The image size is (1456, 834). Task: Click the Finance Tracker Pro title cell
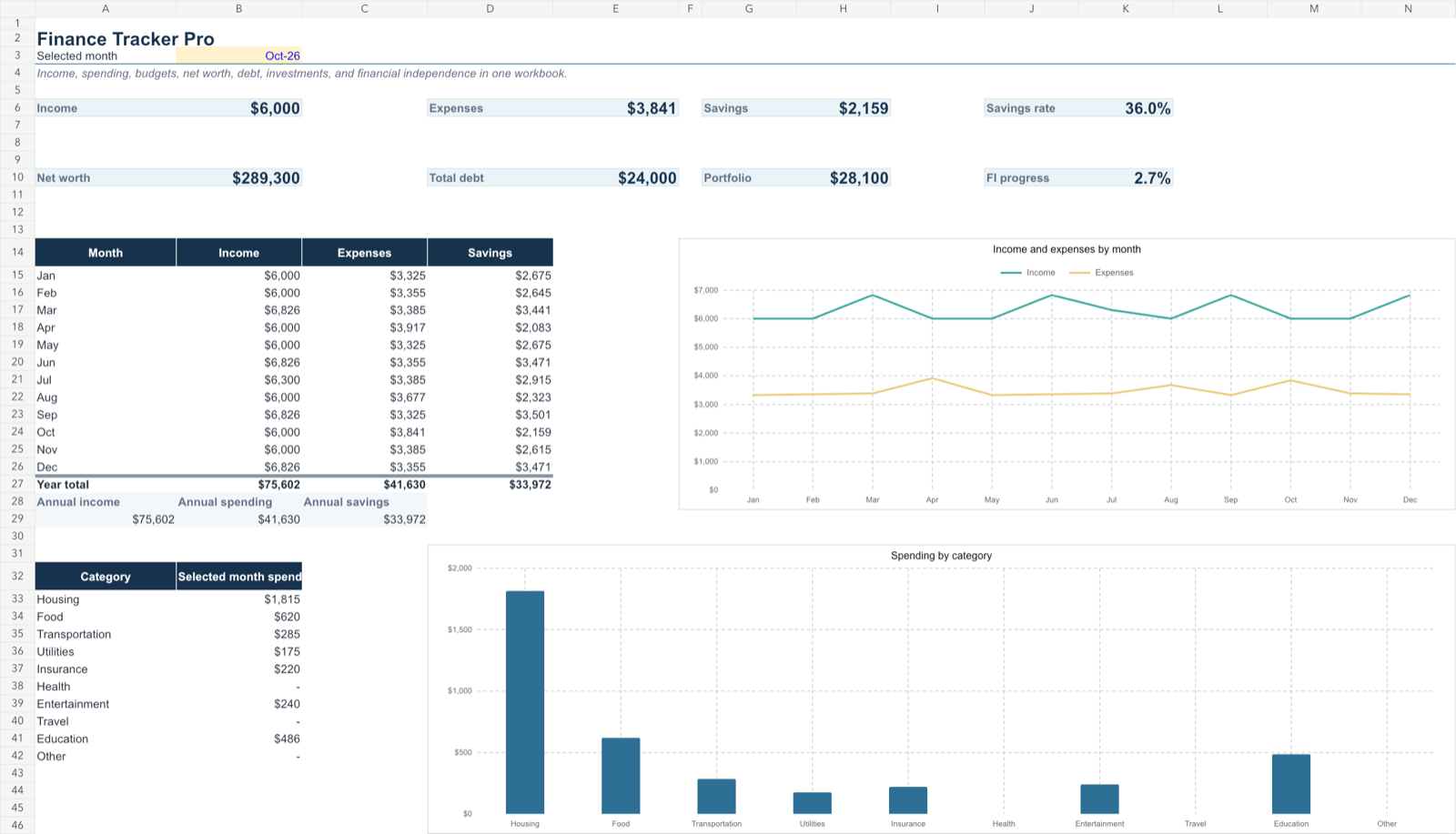tap(126, 39)
